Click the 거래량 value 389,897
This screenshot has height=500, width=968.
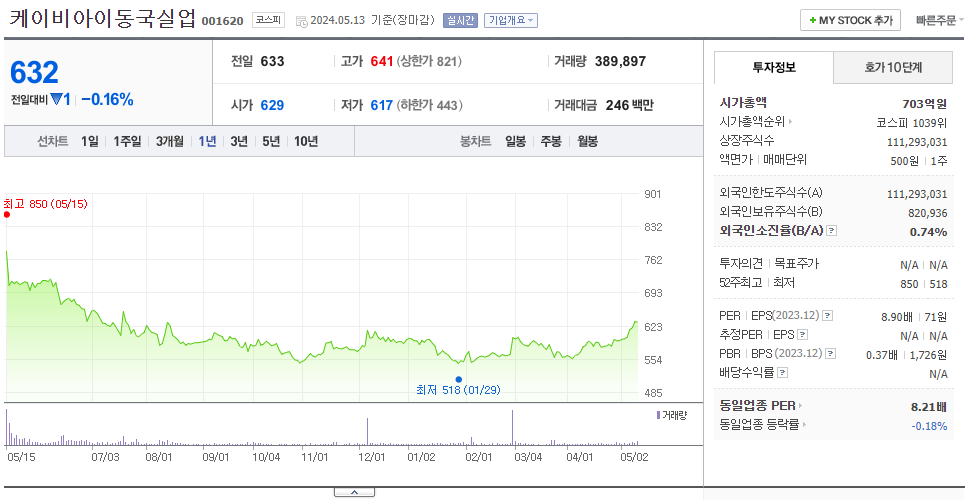[x=620, y=61]
